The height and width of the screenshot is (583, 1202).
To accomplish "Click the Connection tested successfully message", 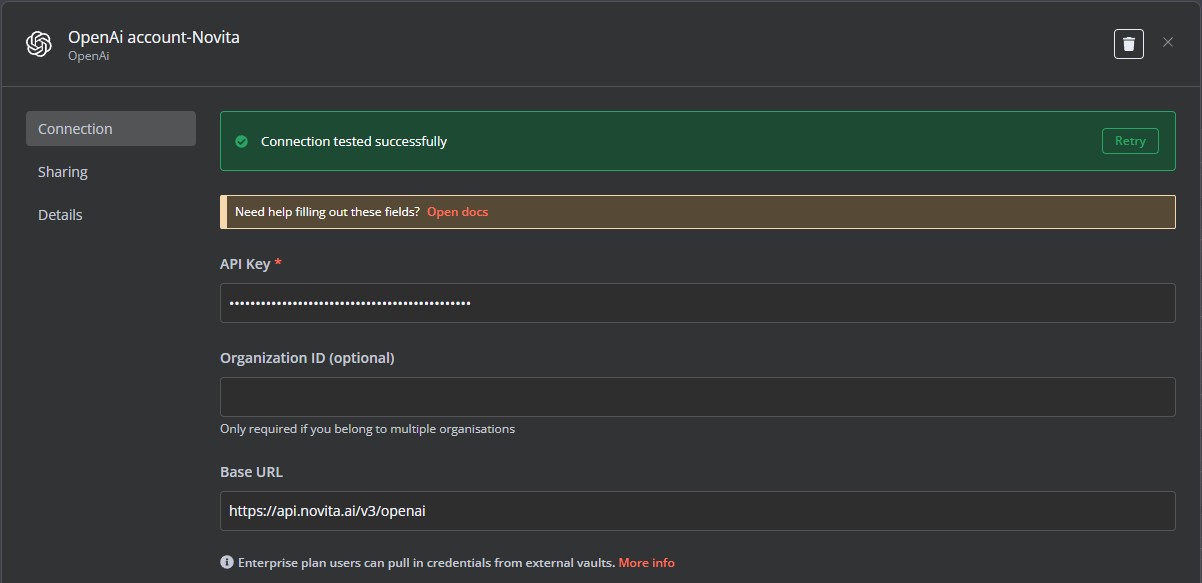I will coord(354,142).
